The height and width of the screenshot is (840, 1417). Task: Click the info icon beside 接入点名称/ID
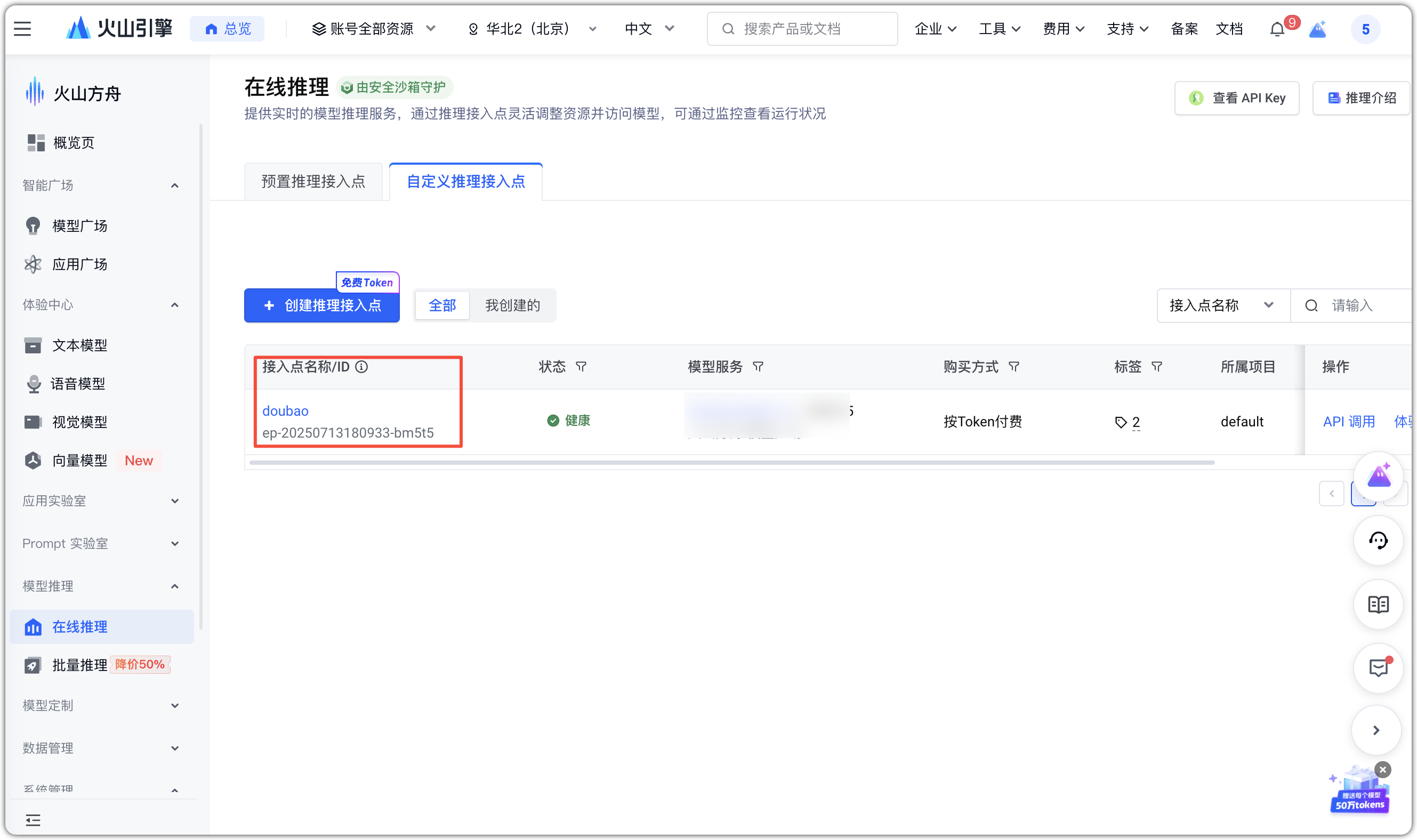tap(362, 367)
